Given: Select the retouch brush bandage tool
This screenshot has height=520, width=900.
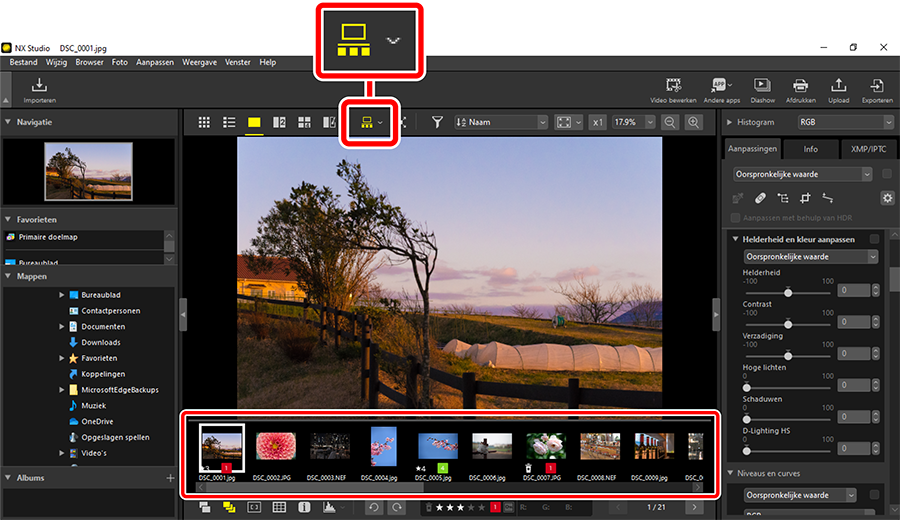Looking at the screenshot, I should click(760, 199).
